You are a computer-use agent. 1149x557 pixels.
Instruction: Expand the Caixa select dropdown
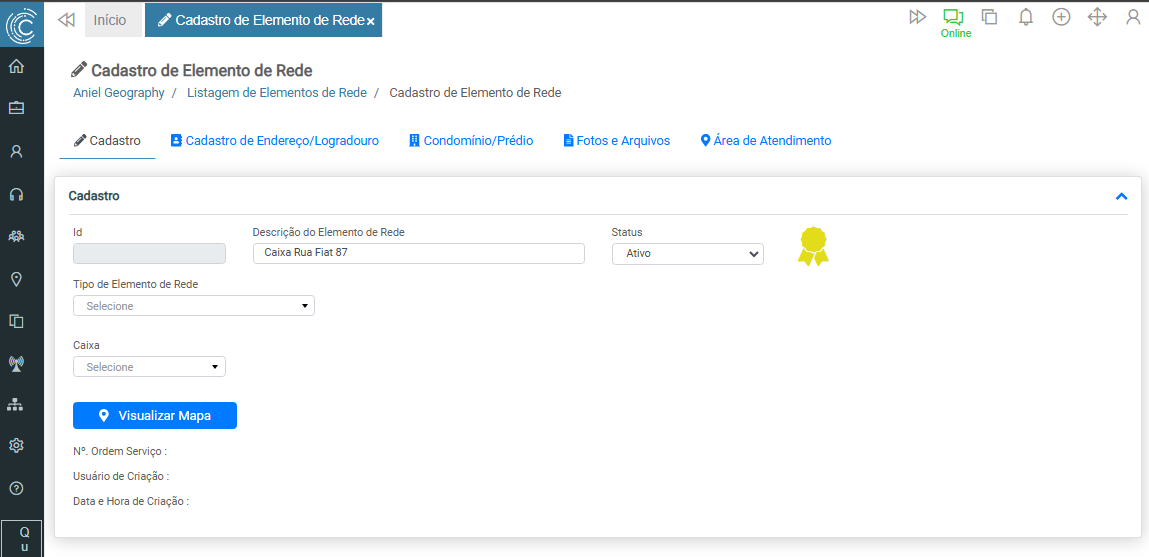click(x=149, y=367)
